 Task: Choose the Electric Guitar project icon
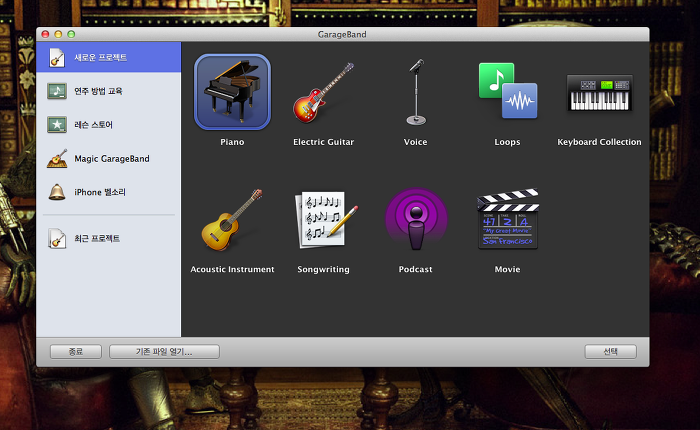(x=324, y=92)
